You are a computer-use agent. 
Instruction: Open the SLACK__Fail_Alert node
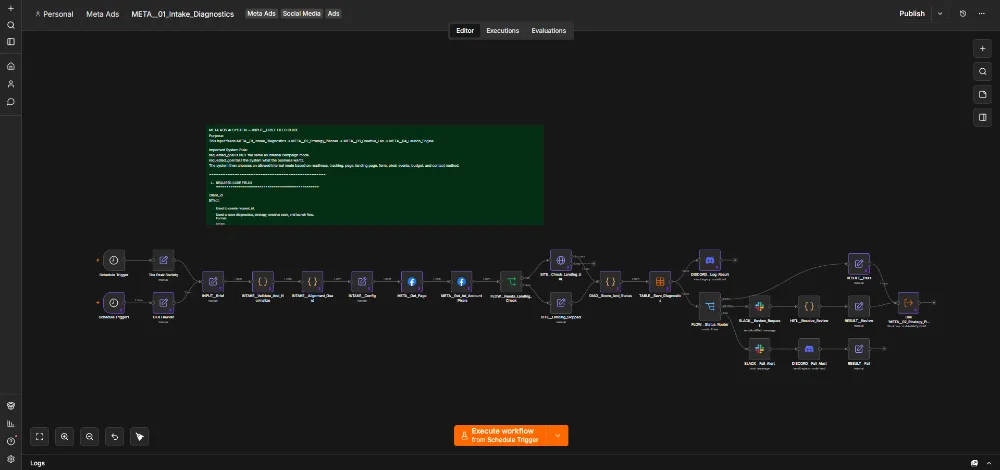click(x=760, y=349)
